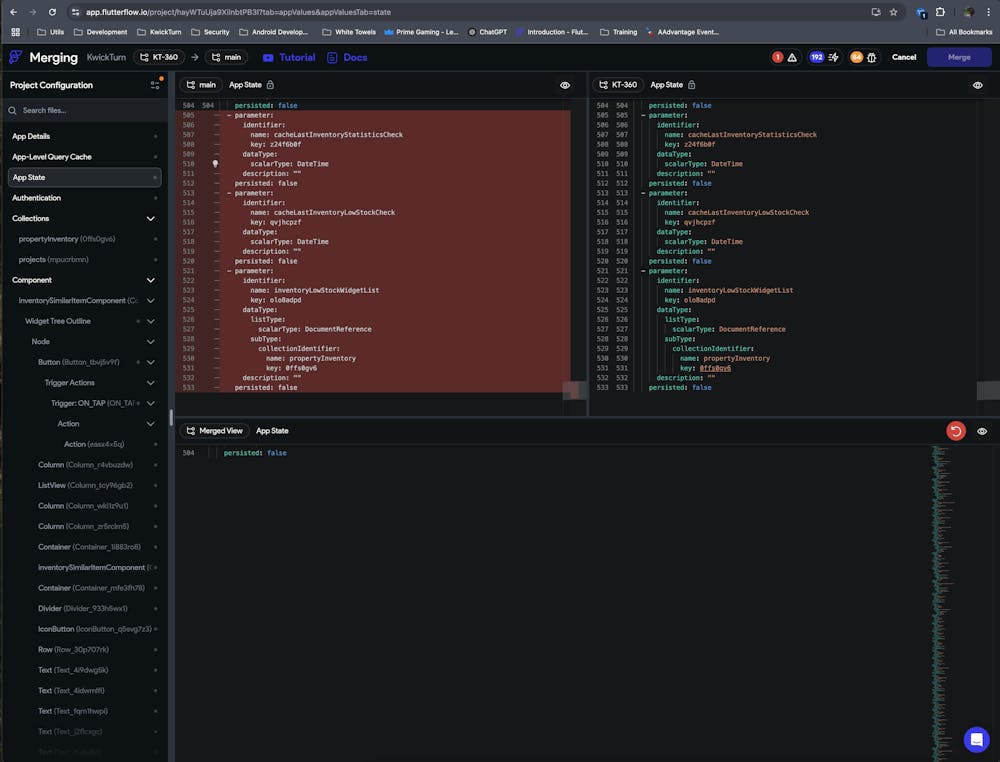The width and height of the screenshot is (1000, 762).
Task: Click the undo revert button in Merged View
Action: click(955, 431)
